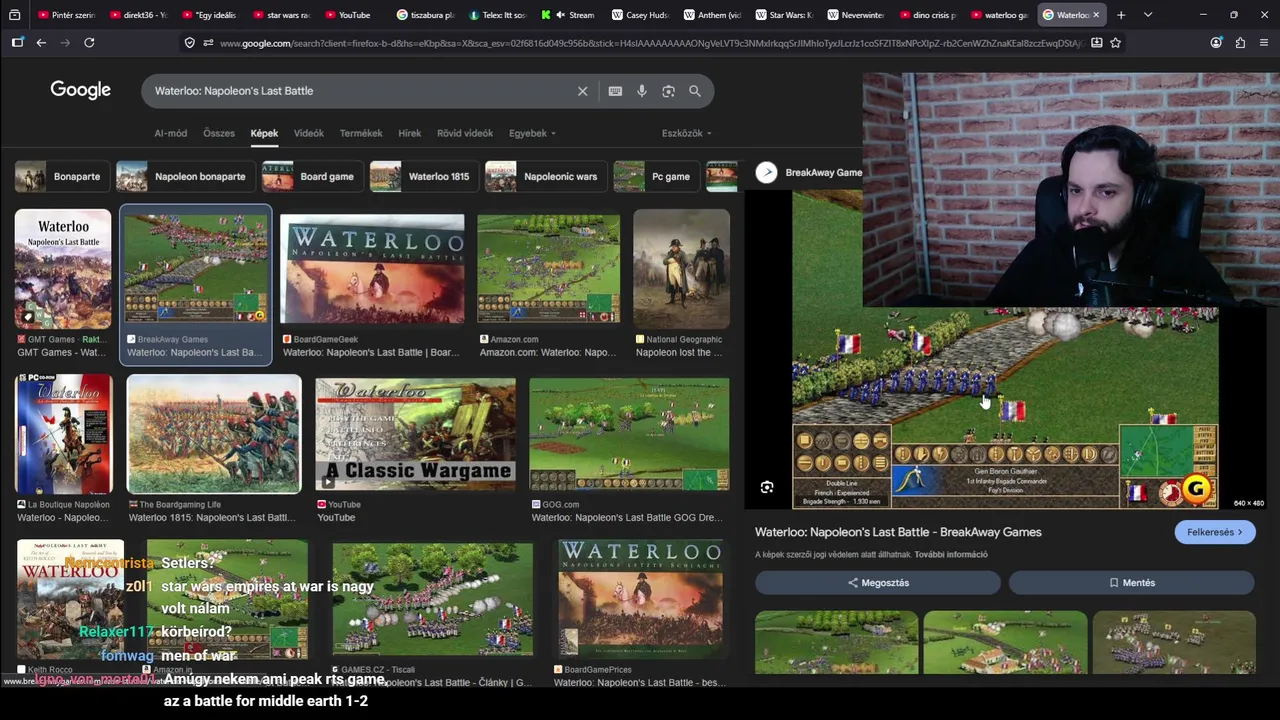This screenshot has width=1280, height=720.
Task: Open GMT Games Waterloo box cover thumbnail
Action: point(63,268)
